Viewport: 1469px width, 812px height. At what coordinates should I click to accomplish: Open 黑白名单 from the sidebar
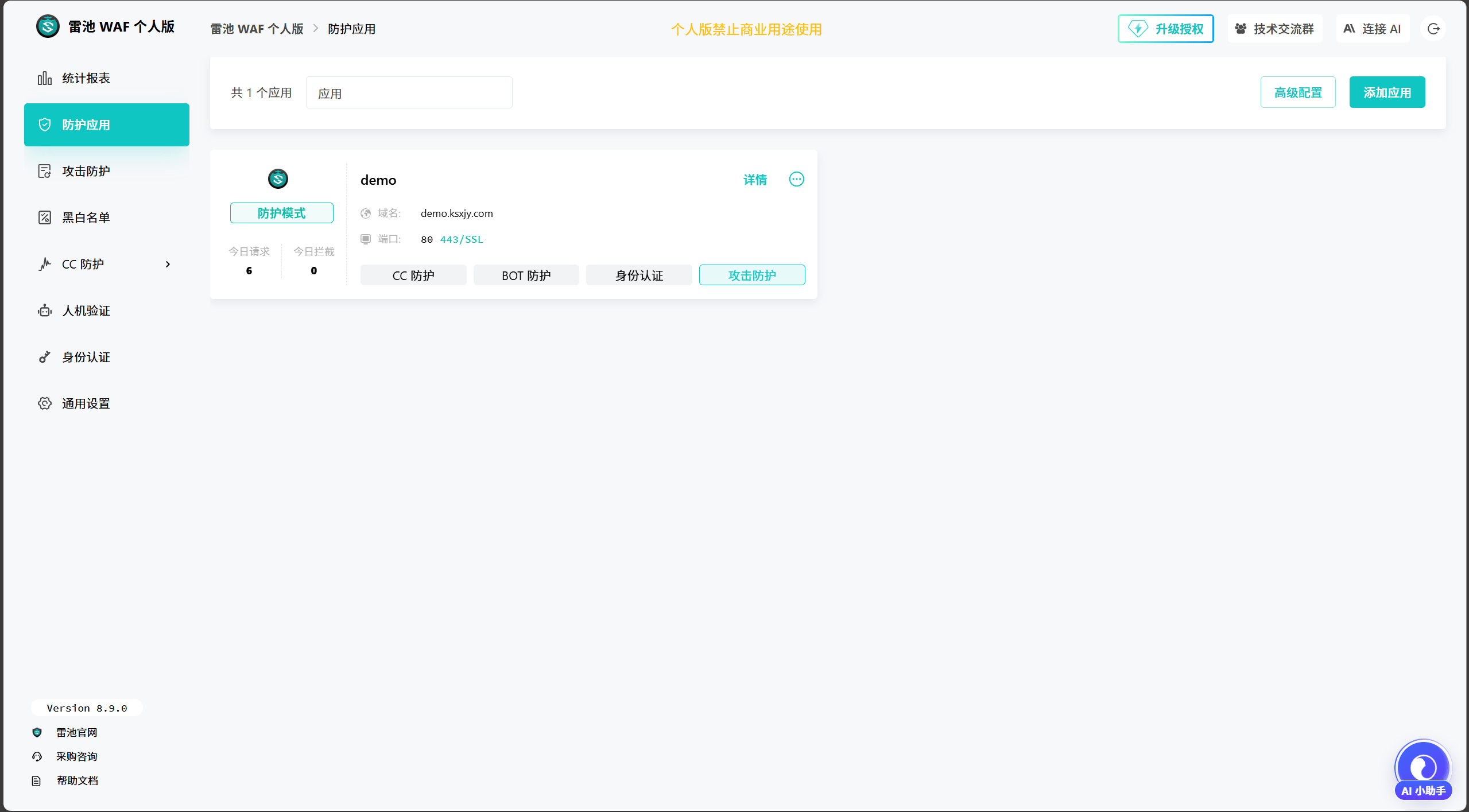(x=86, y=217)
